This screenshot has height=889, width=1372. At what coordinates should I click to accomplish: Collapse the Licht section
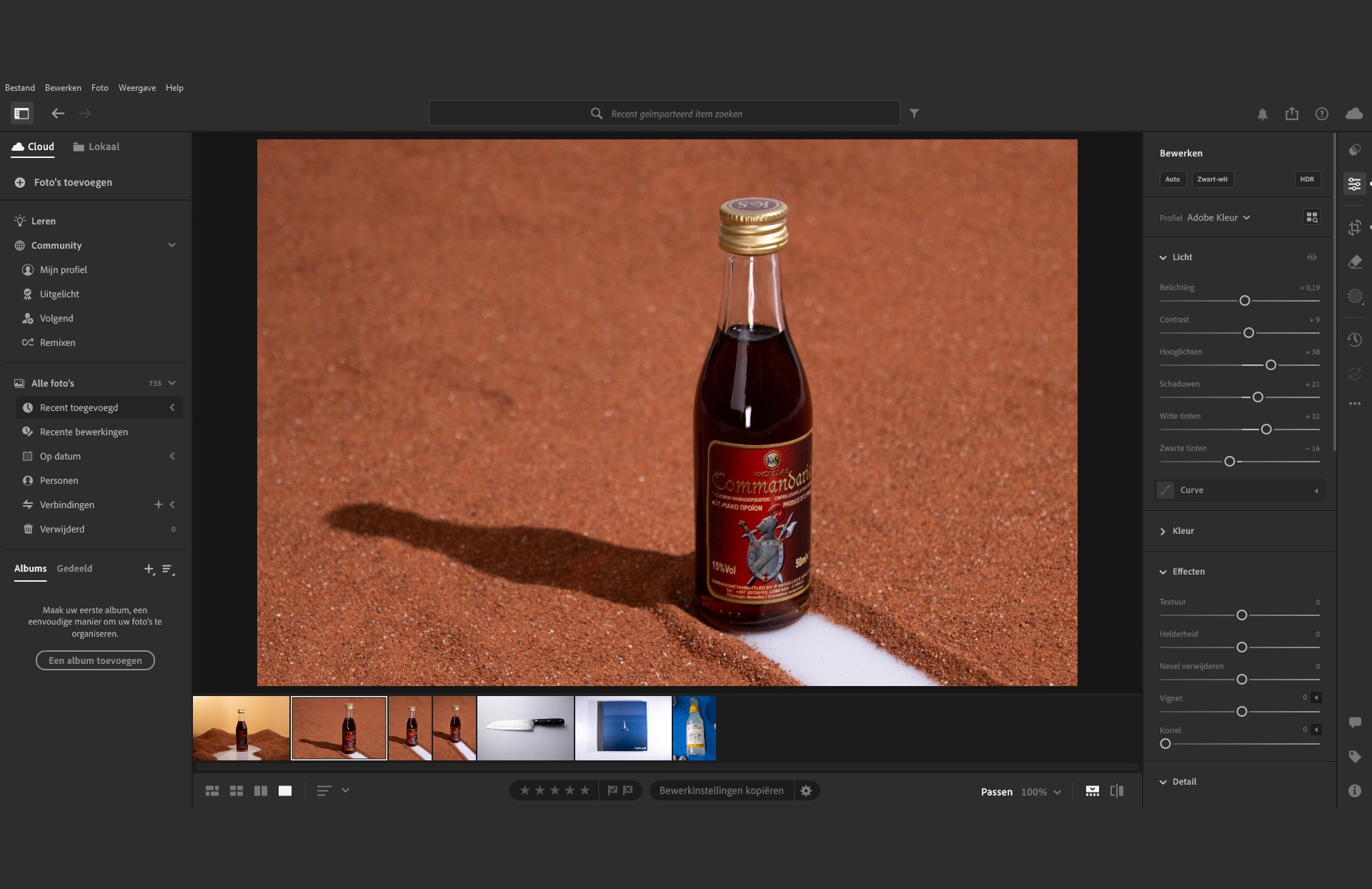pyautogui.click(x=1163, y=257)
